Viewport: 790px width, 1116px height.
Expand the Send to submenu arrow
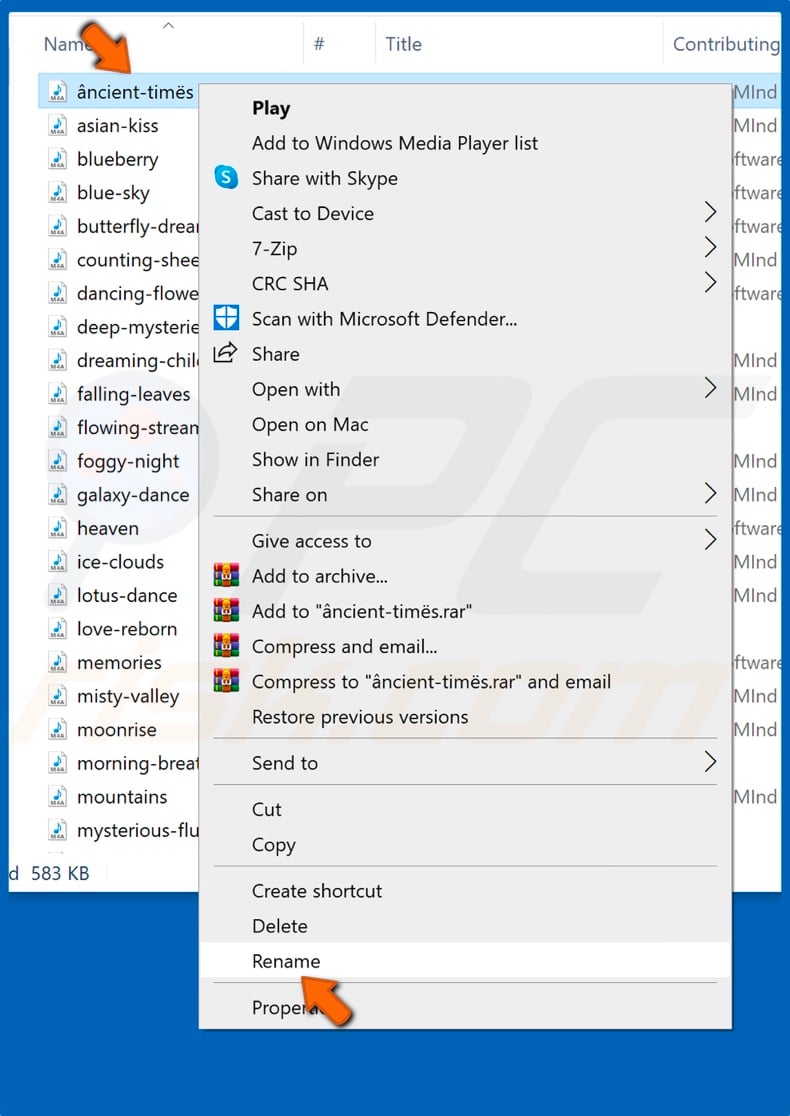[x=710, y=762]
